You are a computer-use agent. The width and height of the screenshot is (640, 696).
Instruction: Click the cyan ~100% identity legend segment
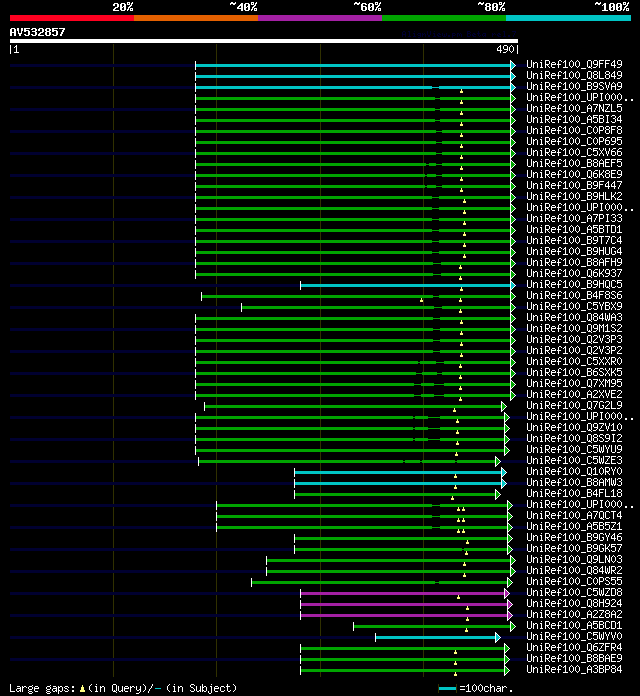(x=568, y=18)
